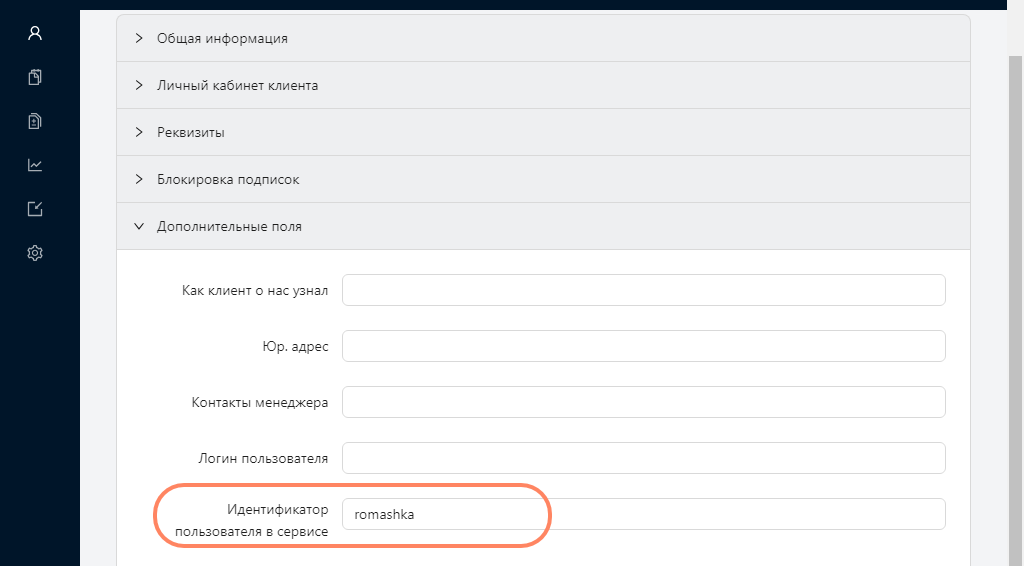Open the Реквизиты section header
This screenshot has height=566, width=1024.
coord(543,133)
